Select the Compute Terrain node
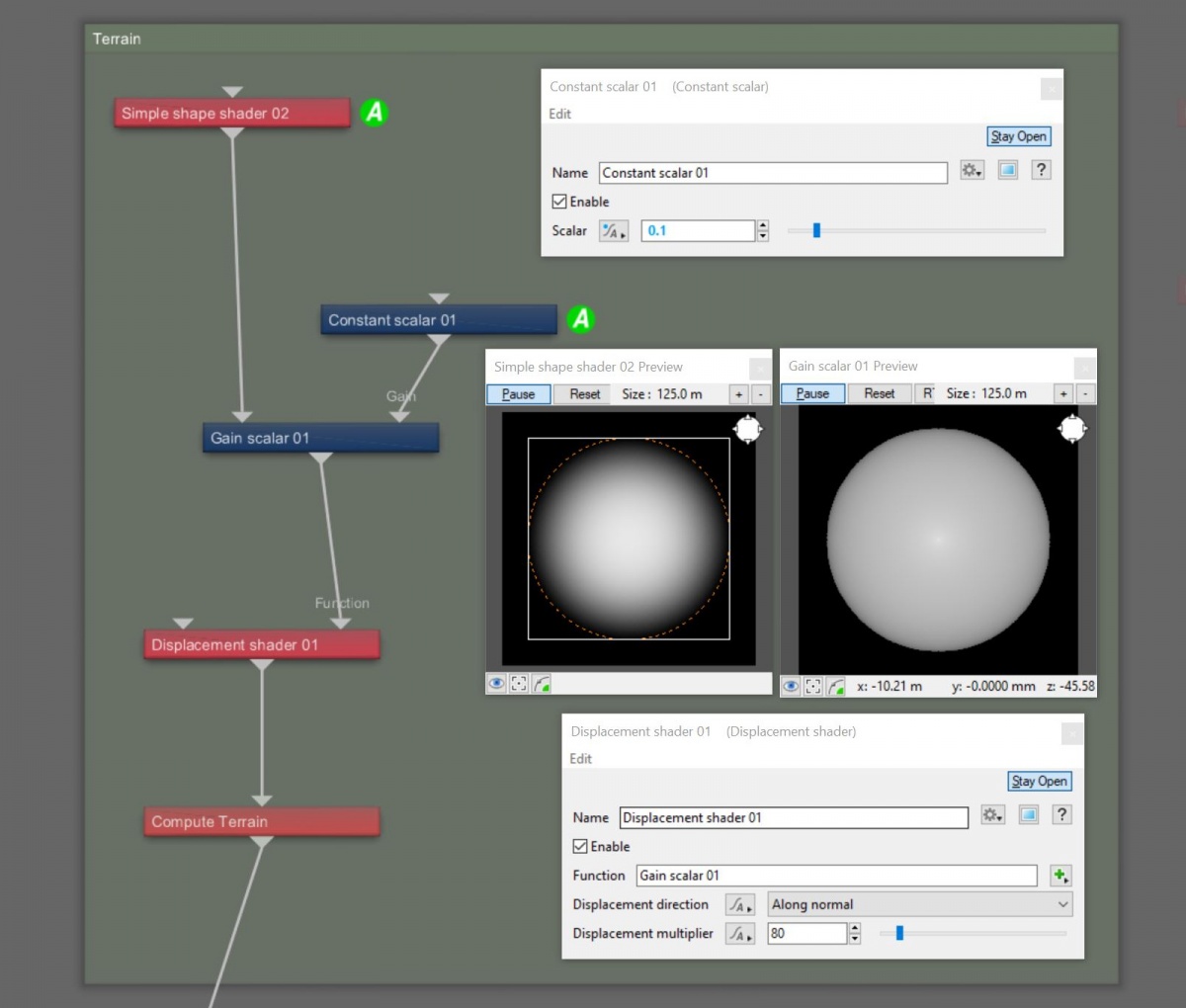This screenshot has width=1186, height=1008. coord(260,821)
